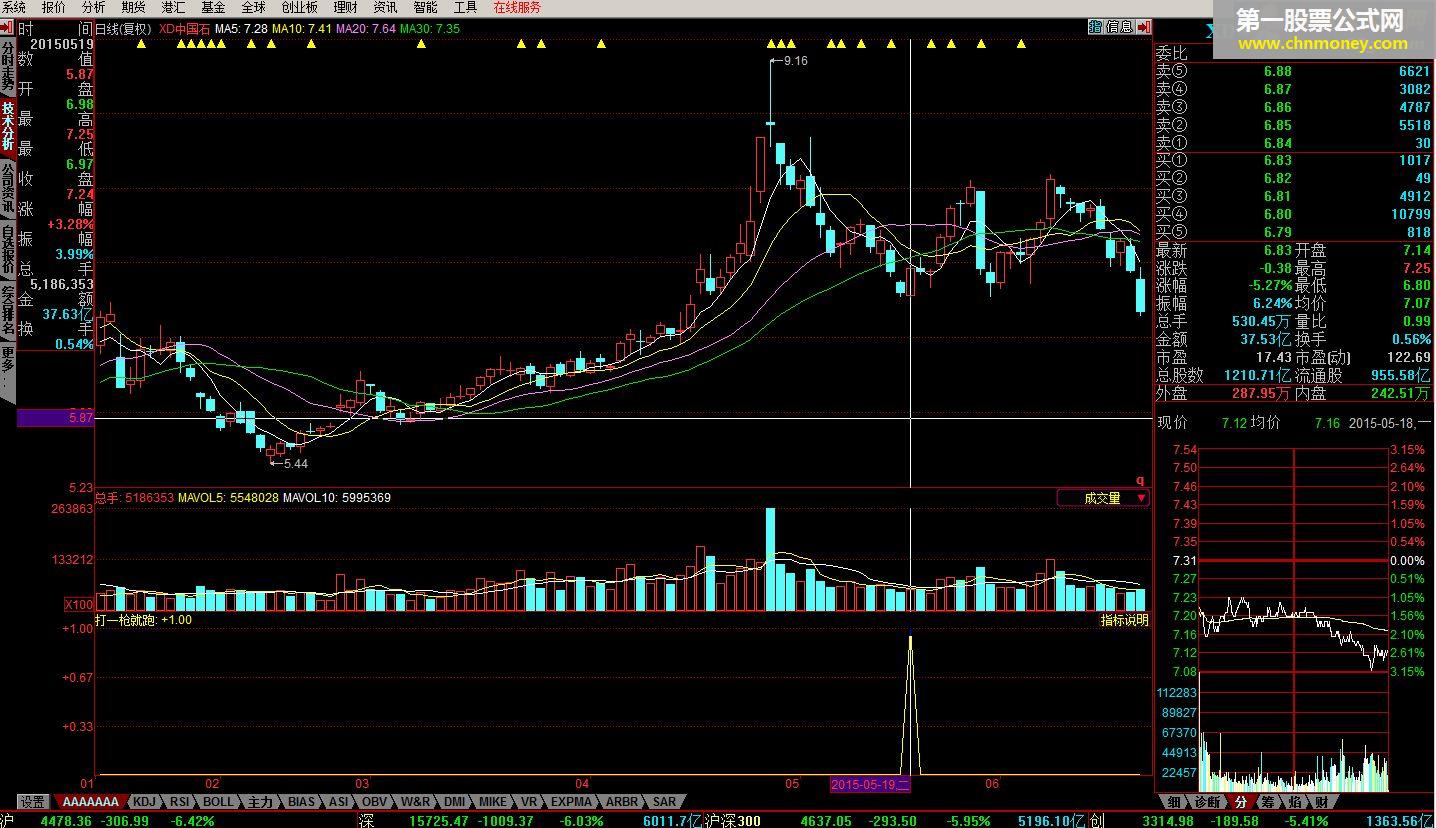Open the 创业板 menu
The height and width of the screenshot is (828, 1436).
pos(299,7)
